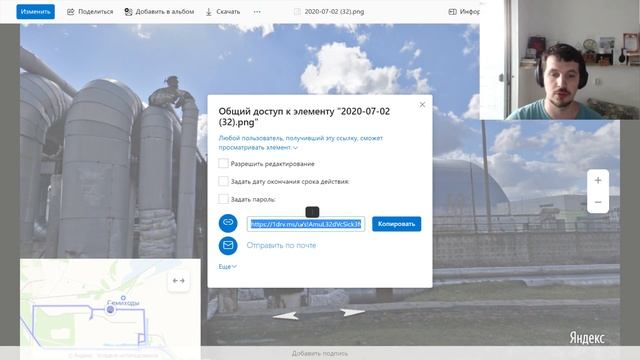Move panorama along the left arrow
Screen dimensions: 640x360
(x=285, y=316)
